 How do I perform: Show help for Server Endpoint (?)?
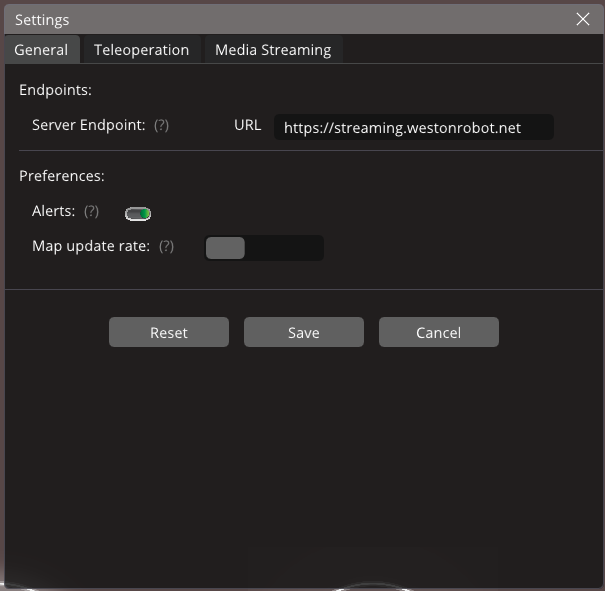pyautogui.click(x=161, y=125)
